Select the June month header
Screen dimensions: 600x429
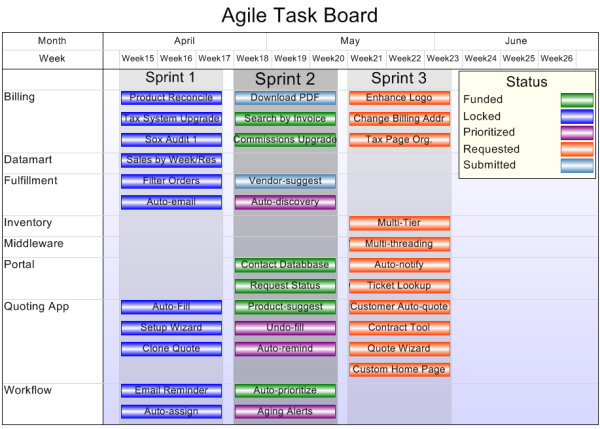tap(516, 41)
